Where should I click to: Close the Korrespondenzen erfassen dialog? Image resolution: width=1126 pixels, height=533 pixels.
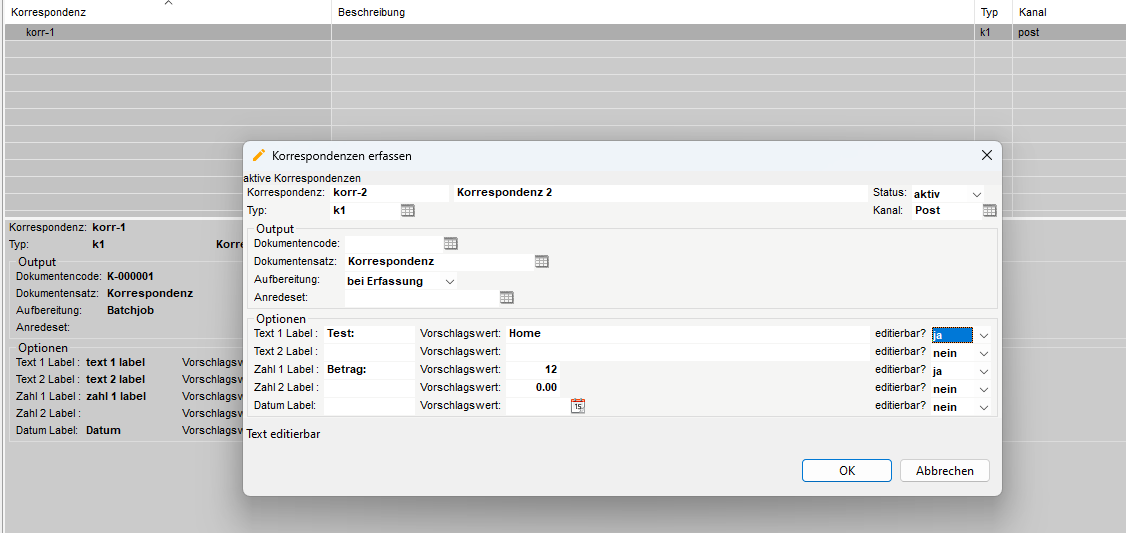click(986, 156)
